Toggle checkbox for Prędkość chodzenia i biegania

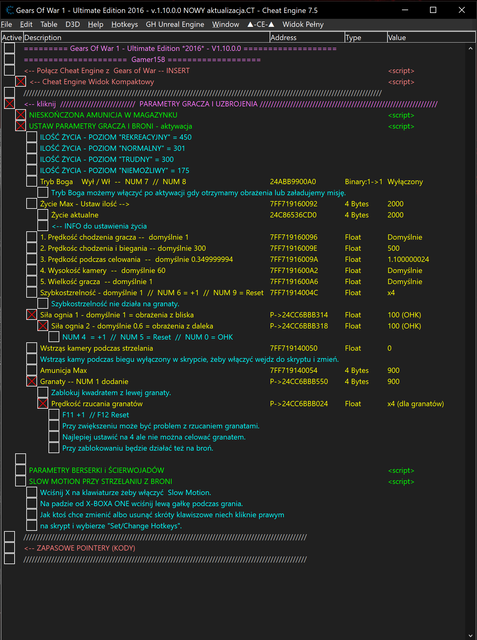[31, 248]
